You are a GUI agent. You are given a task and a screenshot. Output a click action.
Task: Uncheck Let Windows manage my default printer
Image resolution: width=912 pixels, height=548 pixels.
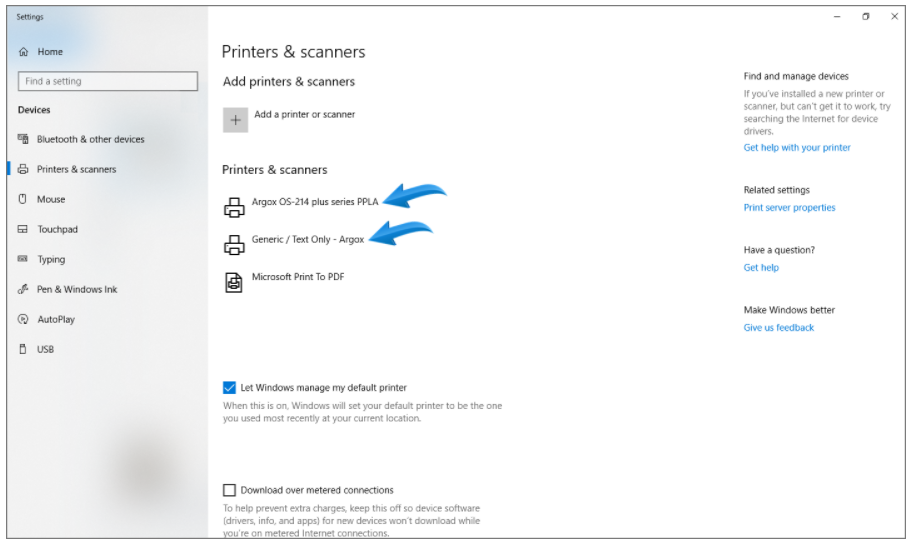pos(229,388)
